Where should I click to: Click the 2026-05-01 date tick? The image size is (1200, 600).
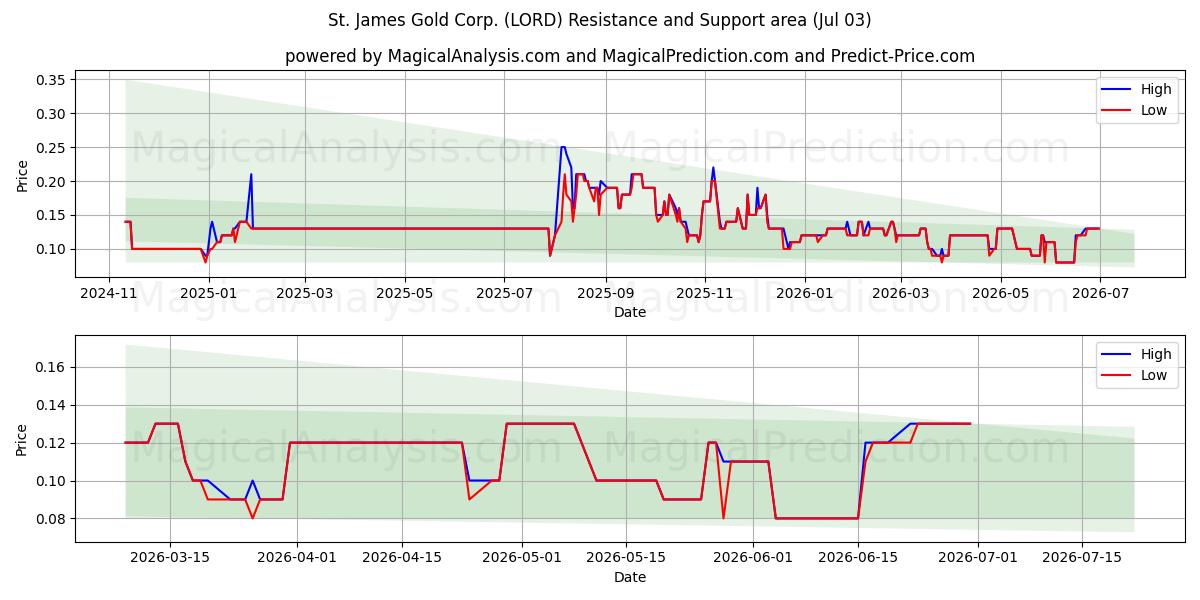[x=521, y=558]
